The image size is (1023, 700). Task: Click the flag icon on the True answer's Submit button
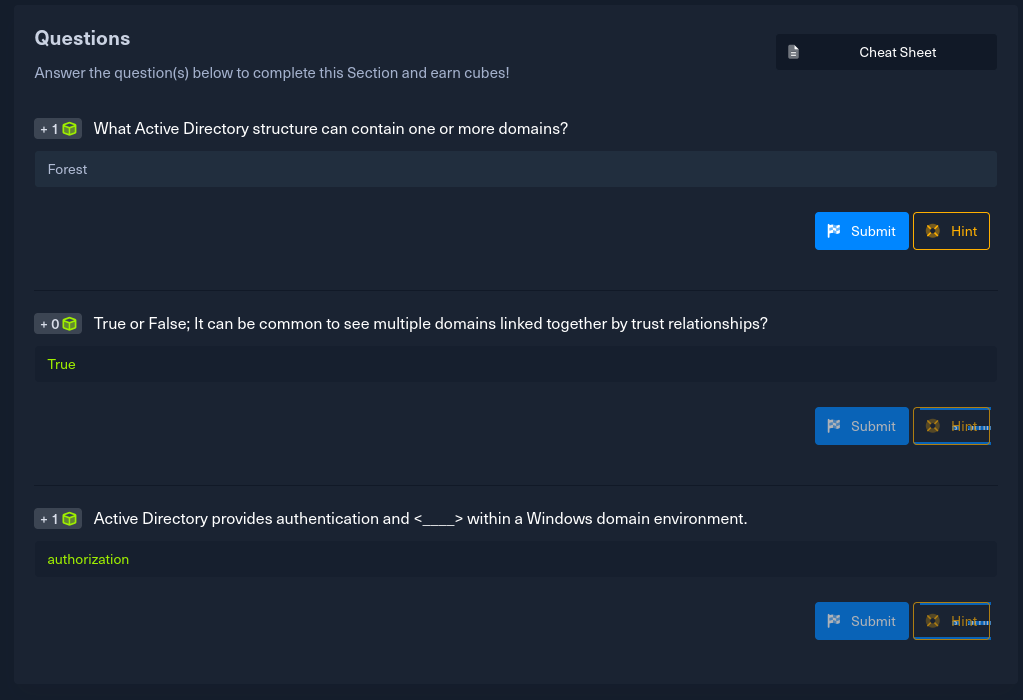coord(834,426)
